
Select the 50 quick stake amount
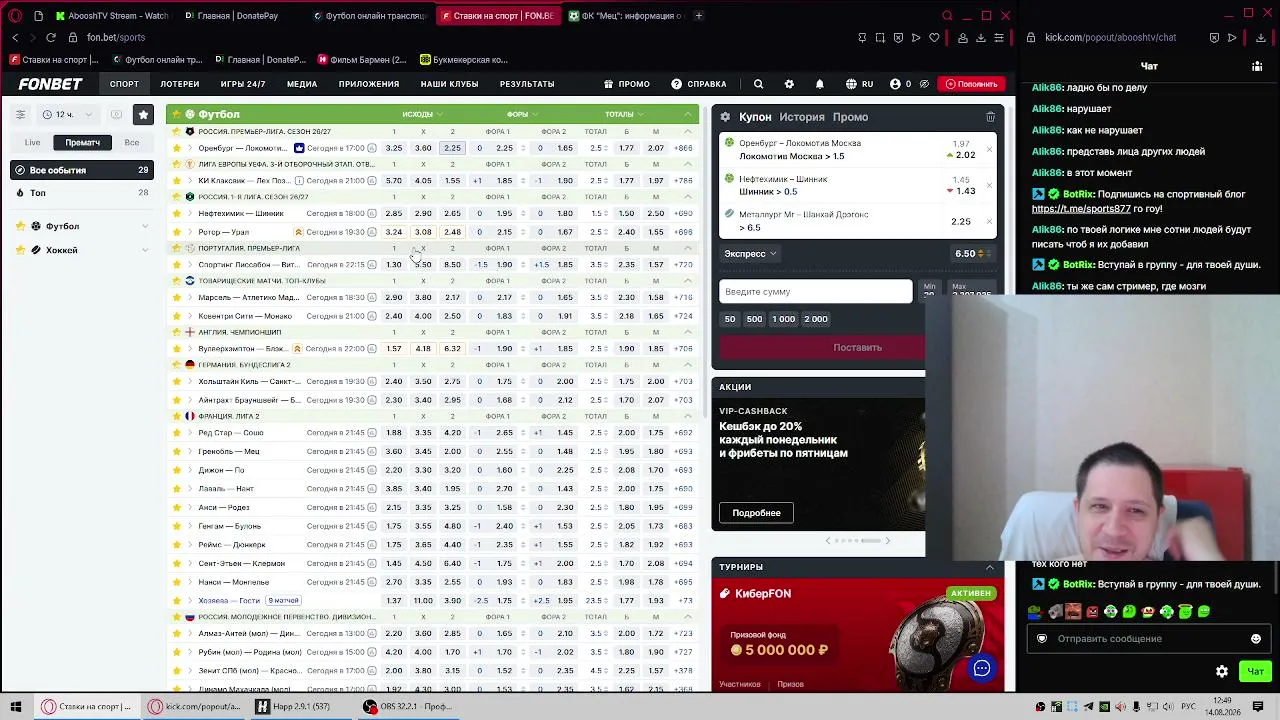click(730, 319)
